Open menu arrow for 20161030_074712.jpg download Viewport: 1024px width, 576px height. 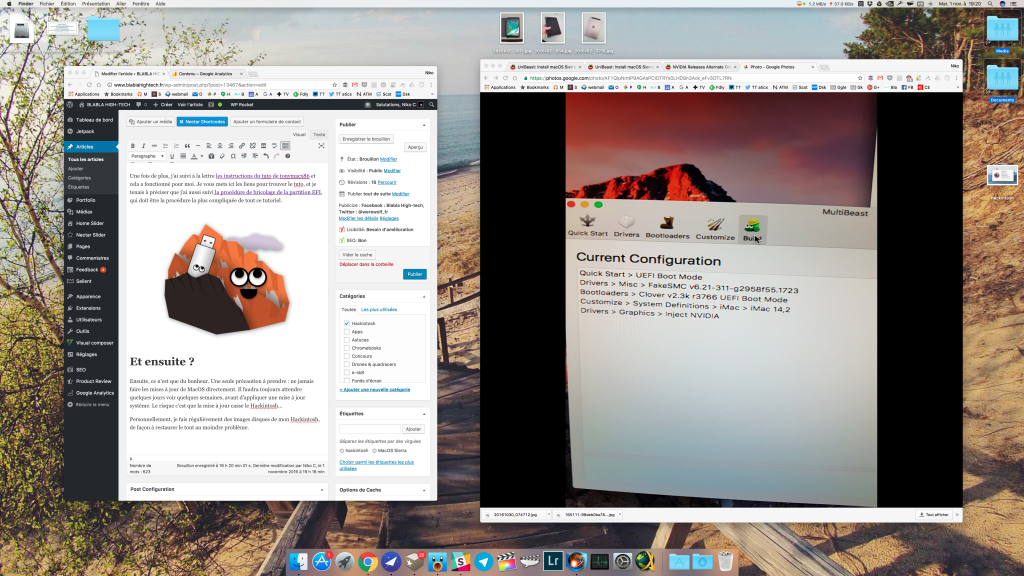[549, 515]
